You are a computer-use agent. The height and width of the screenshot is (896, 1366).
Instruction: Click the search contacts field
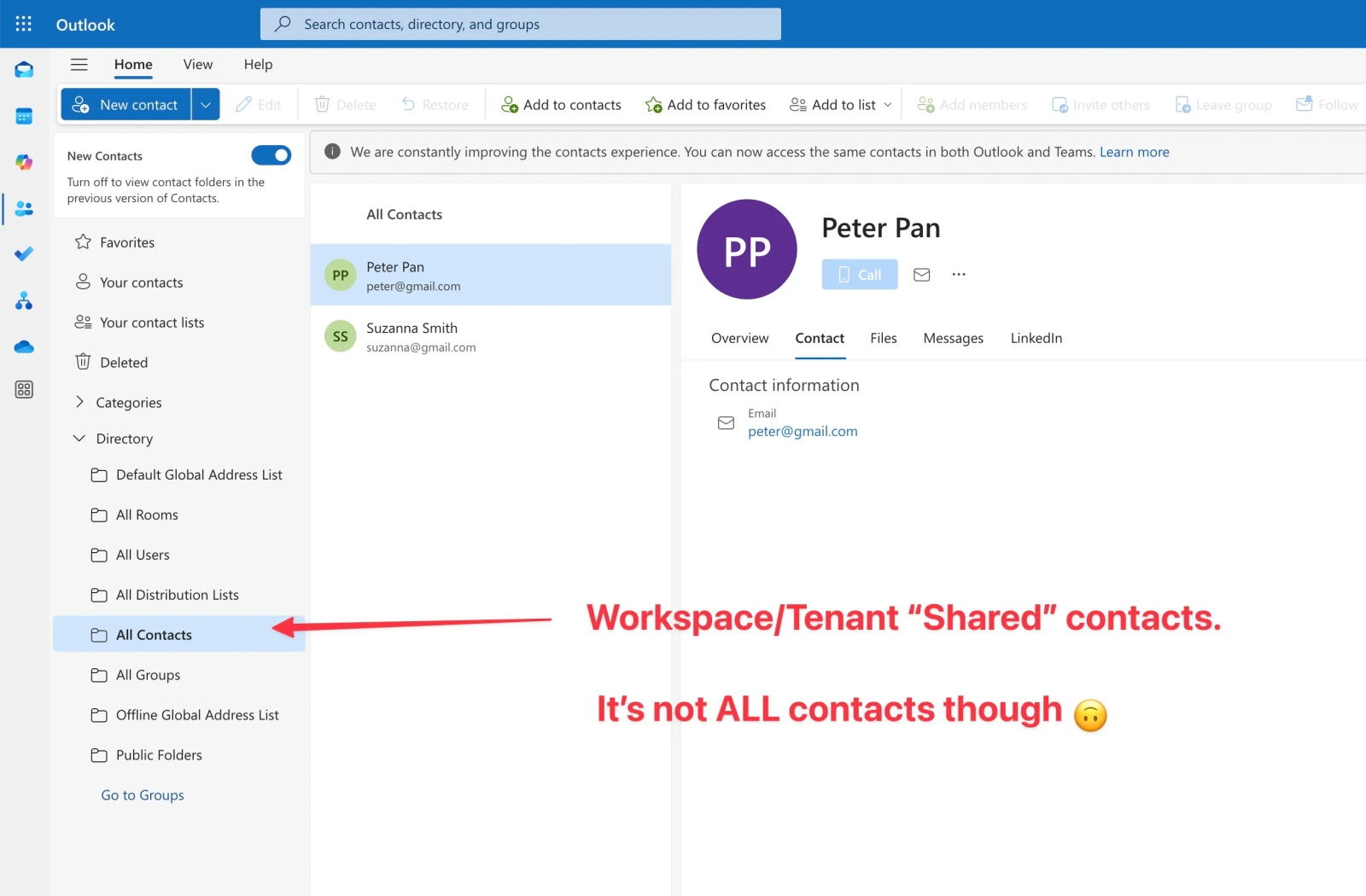[521, 24]
